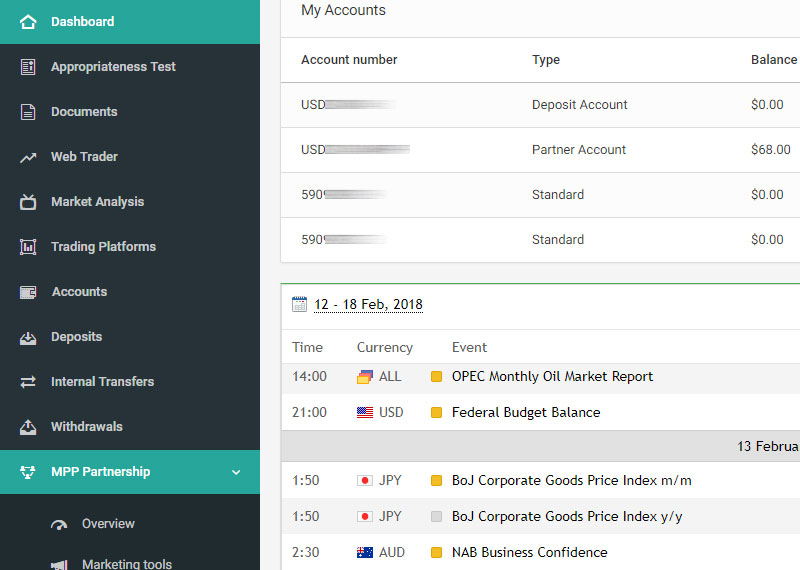Click the Dashboard home icon
Image resolution: width=800 pixels, height=570 pixels.
click(28, 21)
